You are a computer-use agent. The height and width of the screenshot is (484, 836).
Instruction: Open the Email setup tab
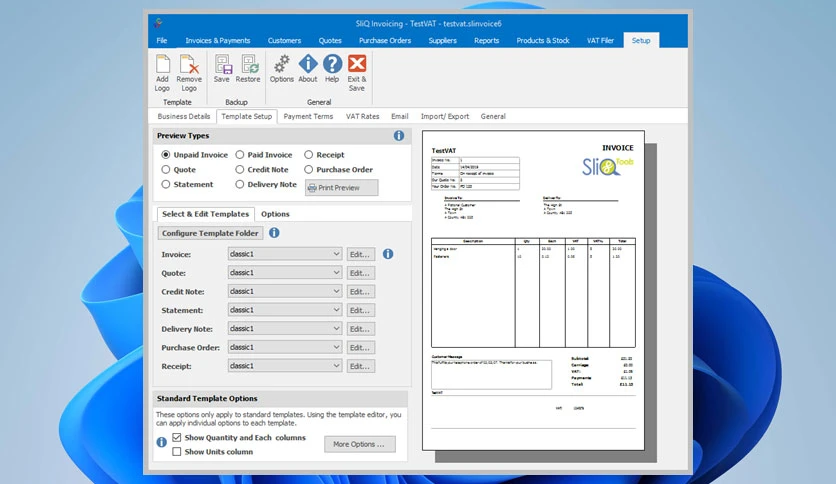pyautogui.click(x=399, y=116)
